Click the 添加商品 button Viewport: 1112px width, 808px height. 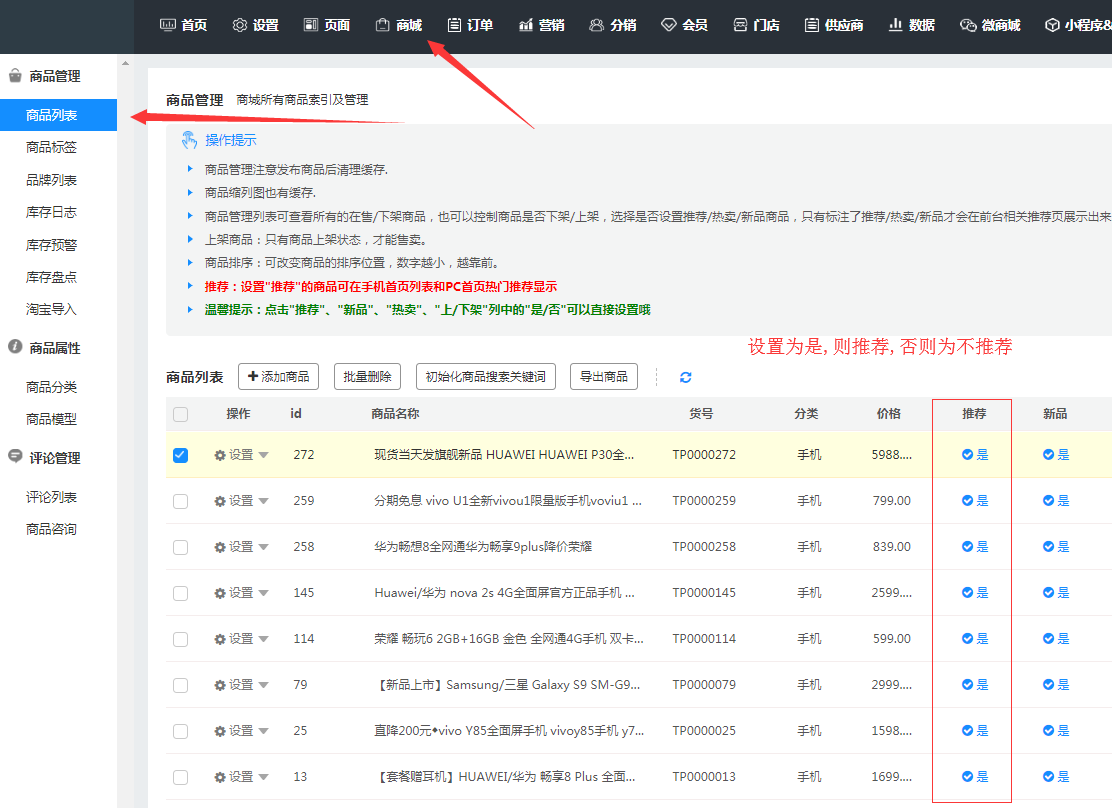point(278,377)
